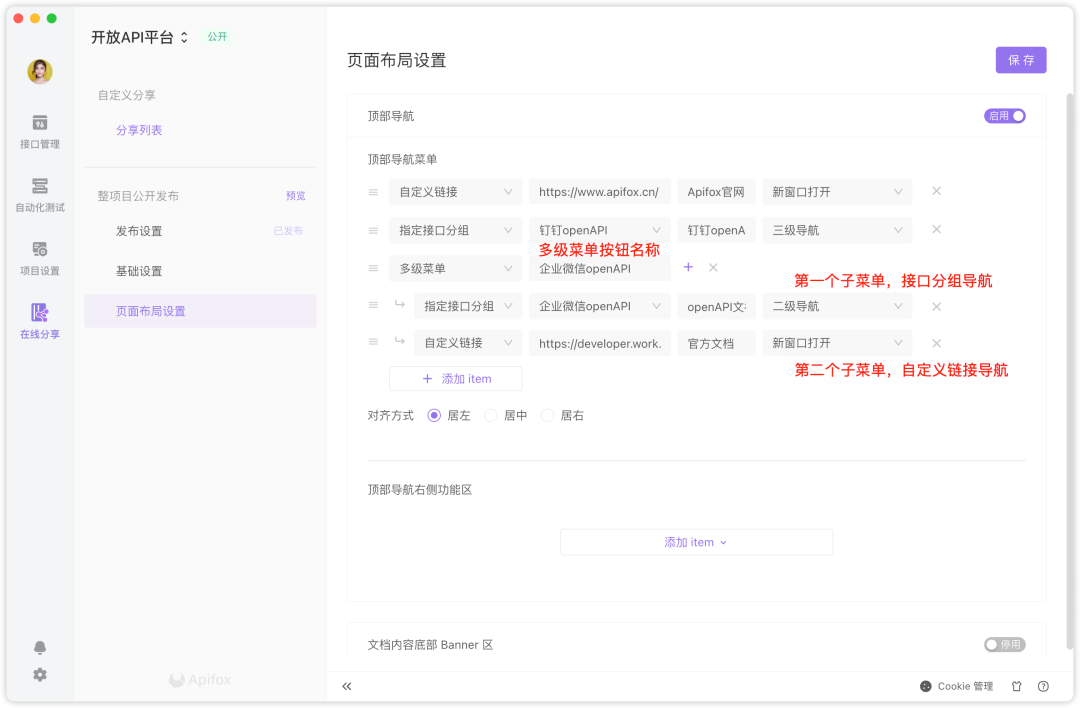Delete the 钉钉openAPI menu row

937,229
